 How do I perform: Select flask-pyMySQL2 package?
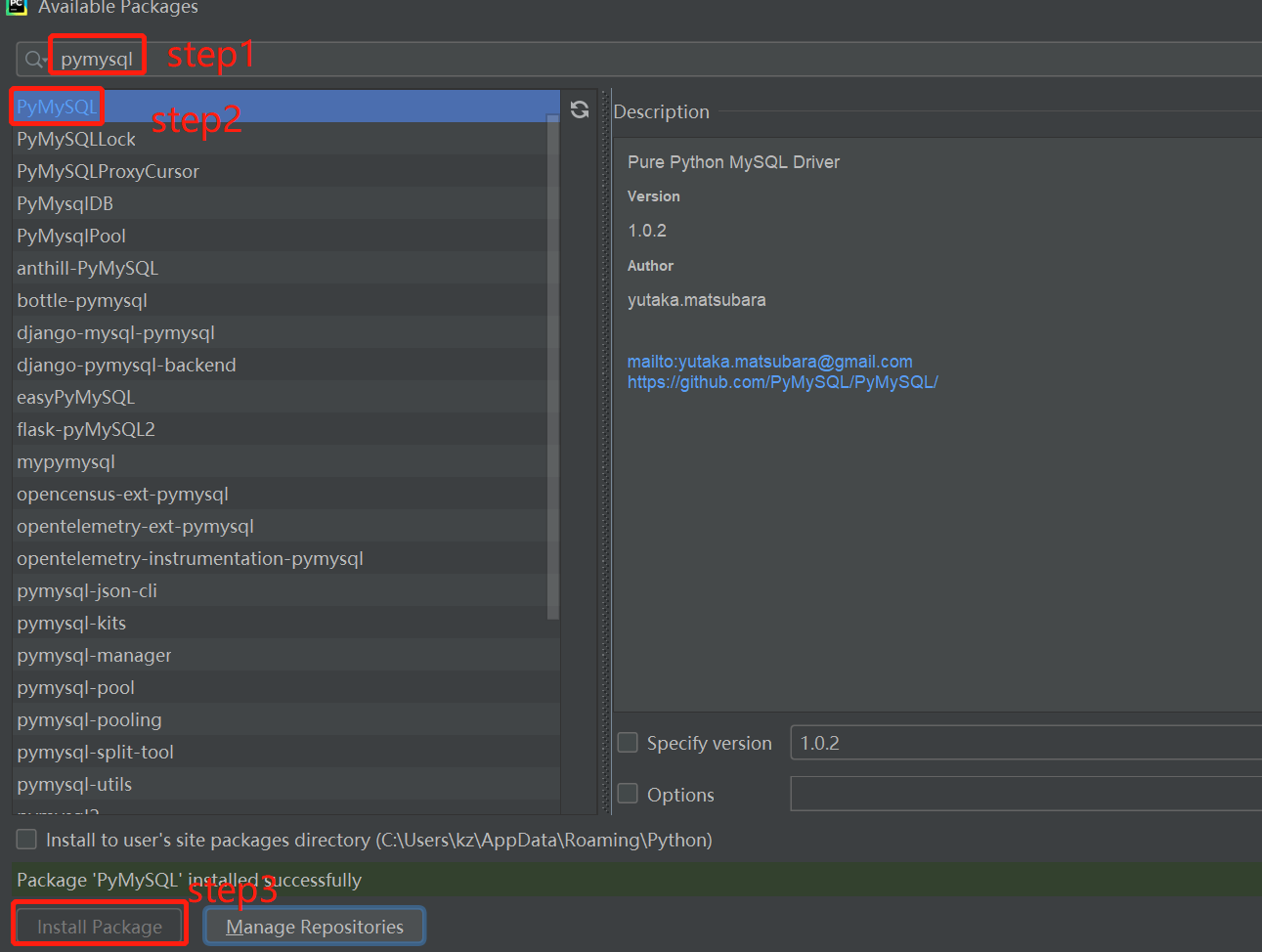pos(285,429)
